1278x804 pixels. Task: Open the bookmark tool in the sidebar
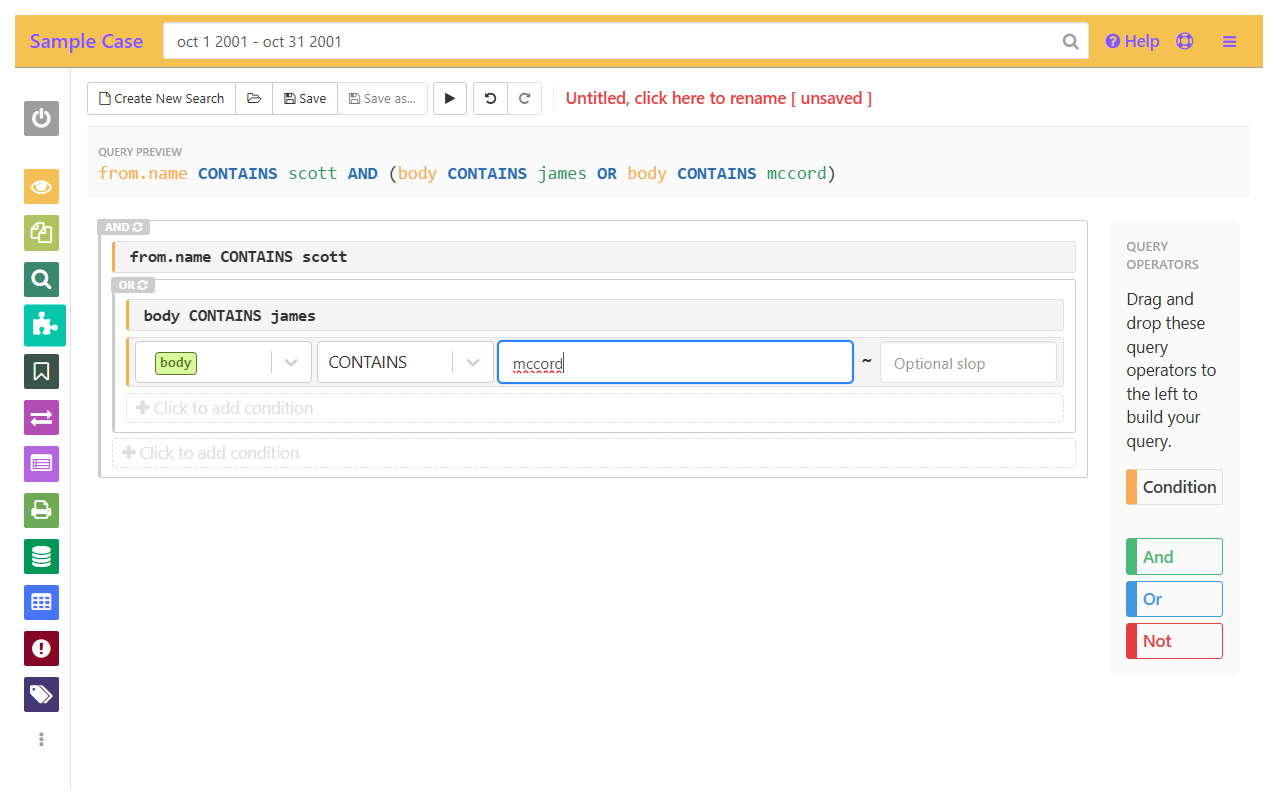pyautogui.click(x=41, y=371)
